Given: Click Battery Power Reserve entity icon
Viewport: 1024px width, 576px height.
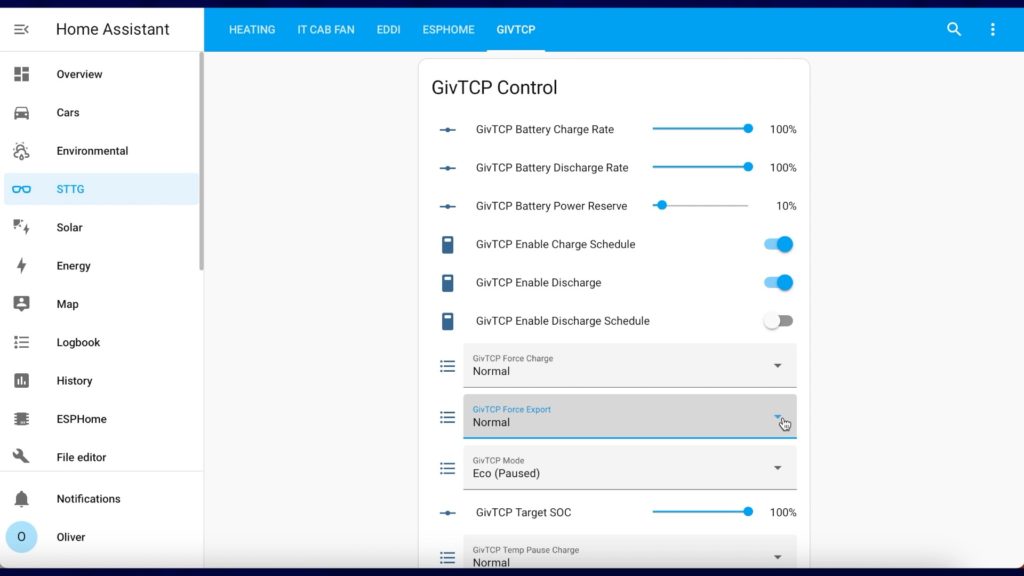Looking at the screenshot, I should (447, 206).
